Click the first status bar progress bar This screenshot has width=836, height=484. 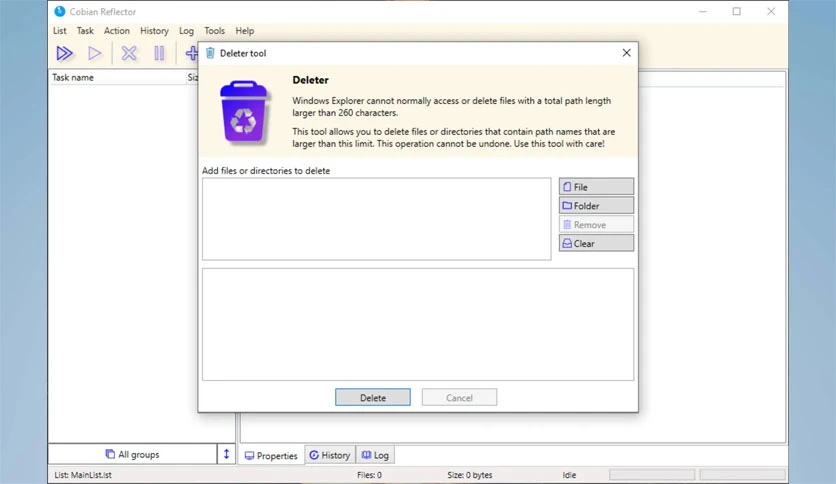[x=652, y=474]
